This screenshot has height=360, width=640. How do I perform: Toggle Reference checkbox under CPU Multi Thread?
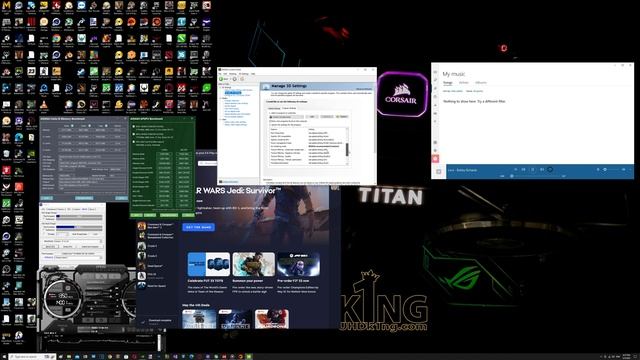[44, 230]
